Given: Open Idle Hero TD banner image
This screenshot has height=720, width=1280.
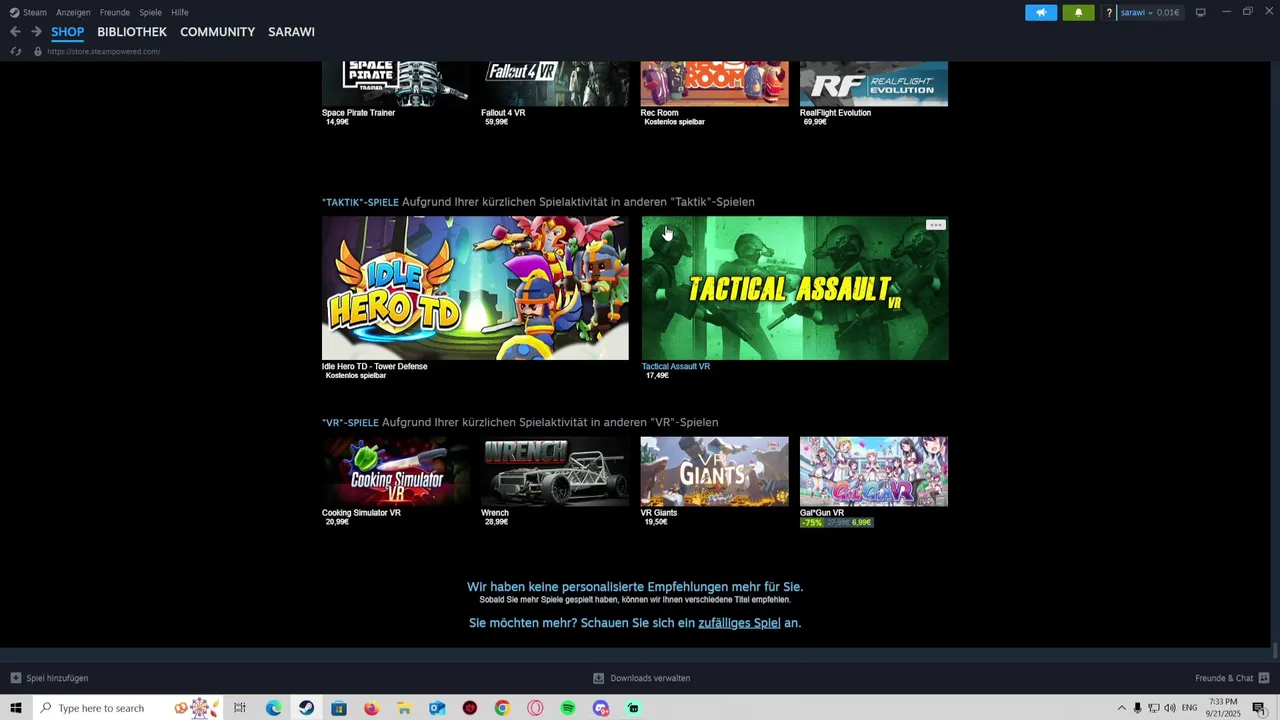Looking at the screenshot, I should (x=475, y=288).
